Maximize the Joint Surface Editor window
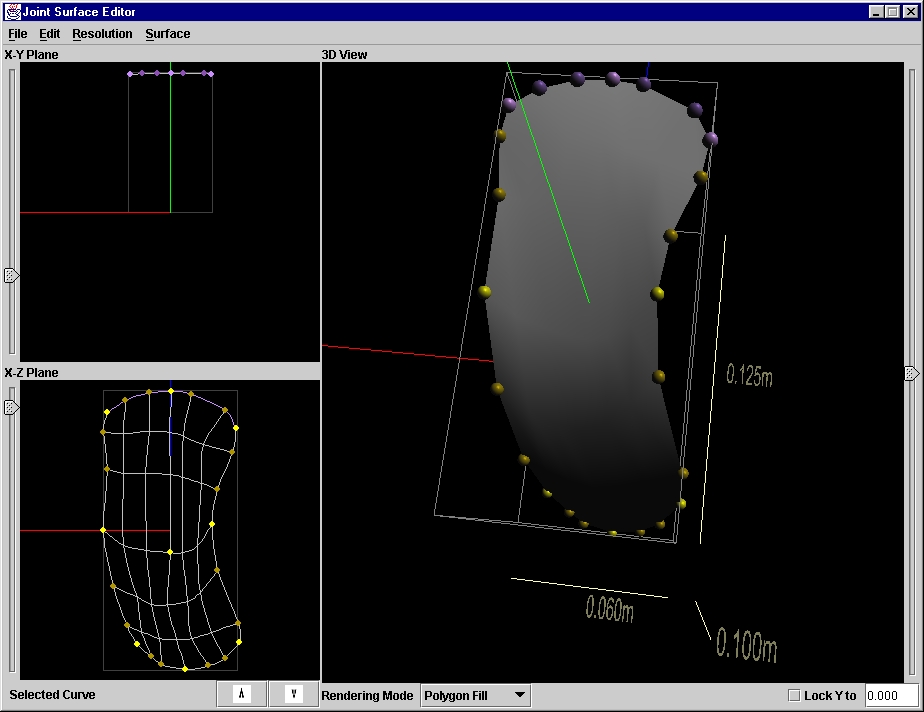 892,12
